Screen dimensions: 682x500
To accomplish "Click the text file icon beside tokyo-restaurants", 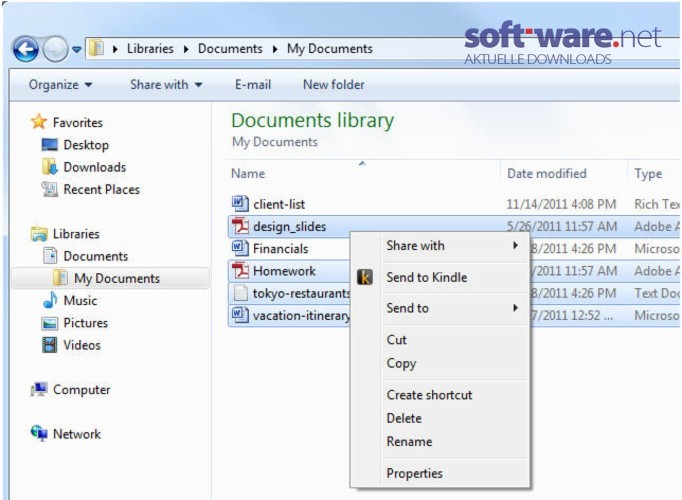I will pyautogui.click(x=240, y=293).
